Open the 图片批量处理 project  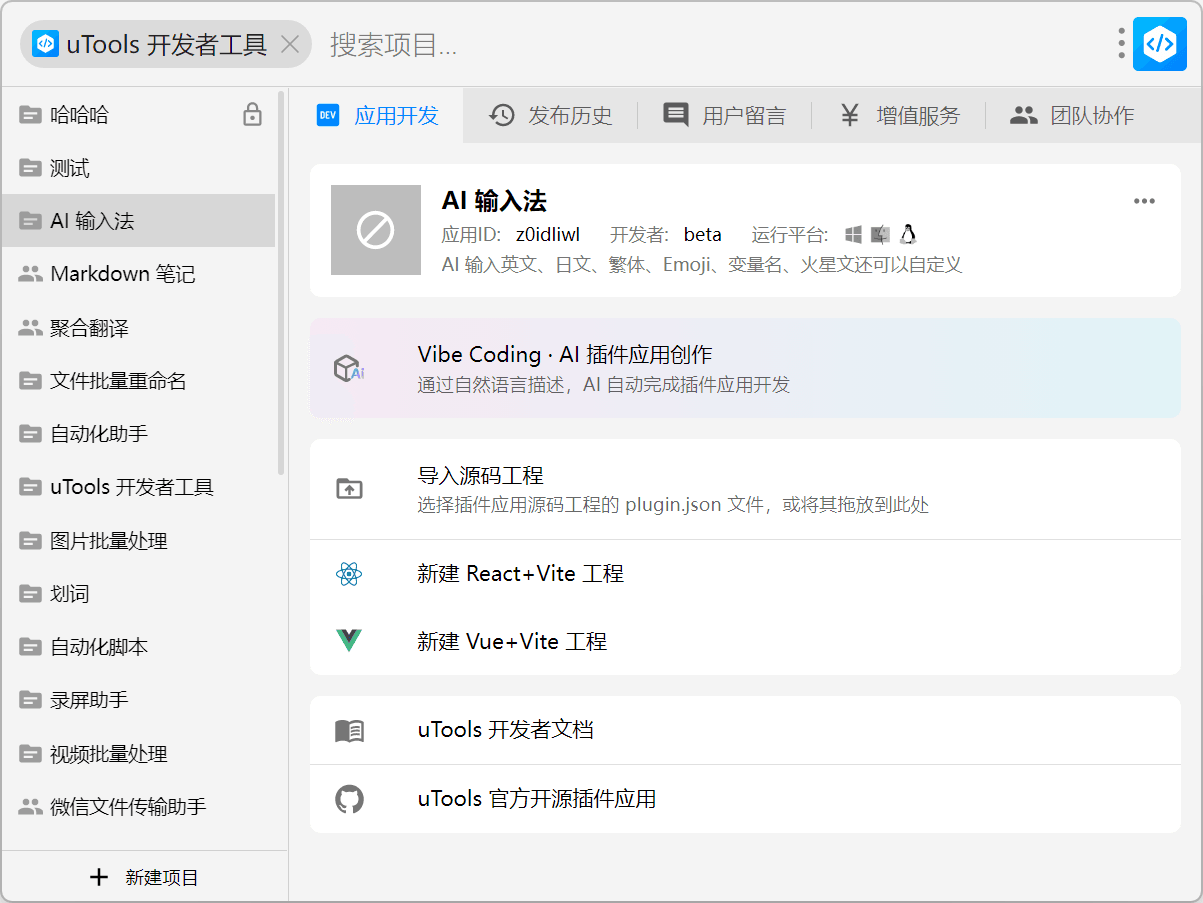coord(138,541)
